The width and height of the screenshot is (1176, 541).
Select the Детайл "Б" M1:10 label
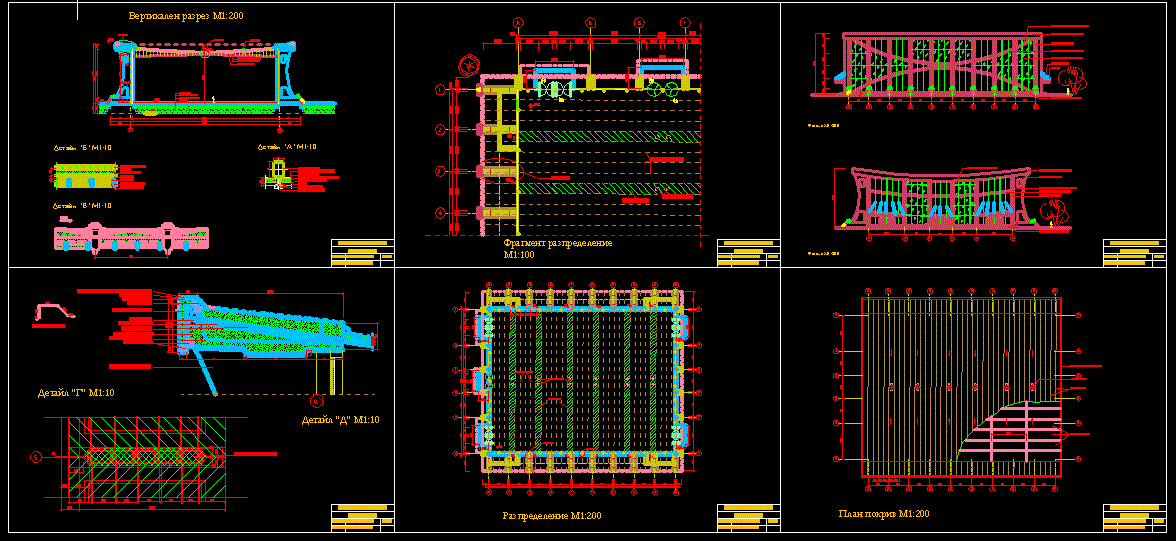[x=83, y=147]
